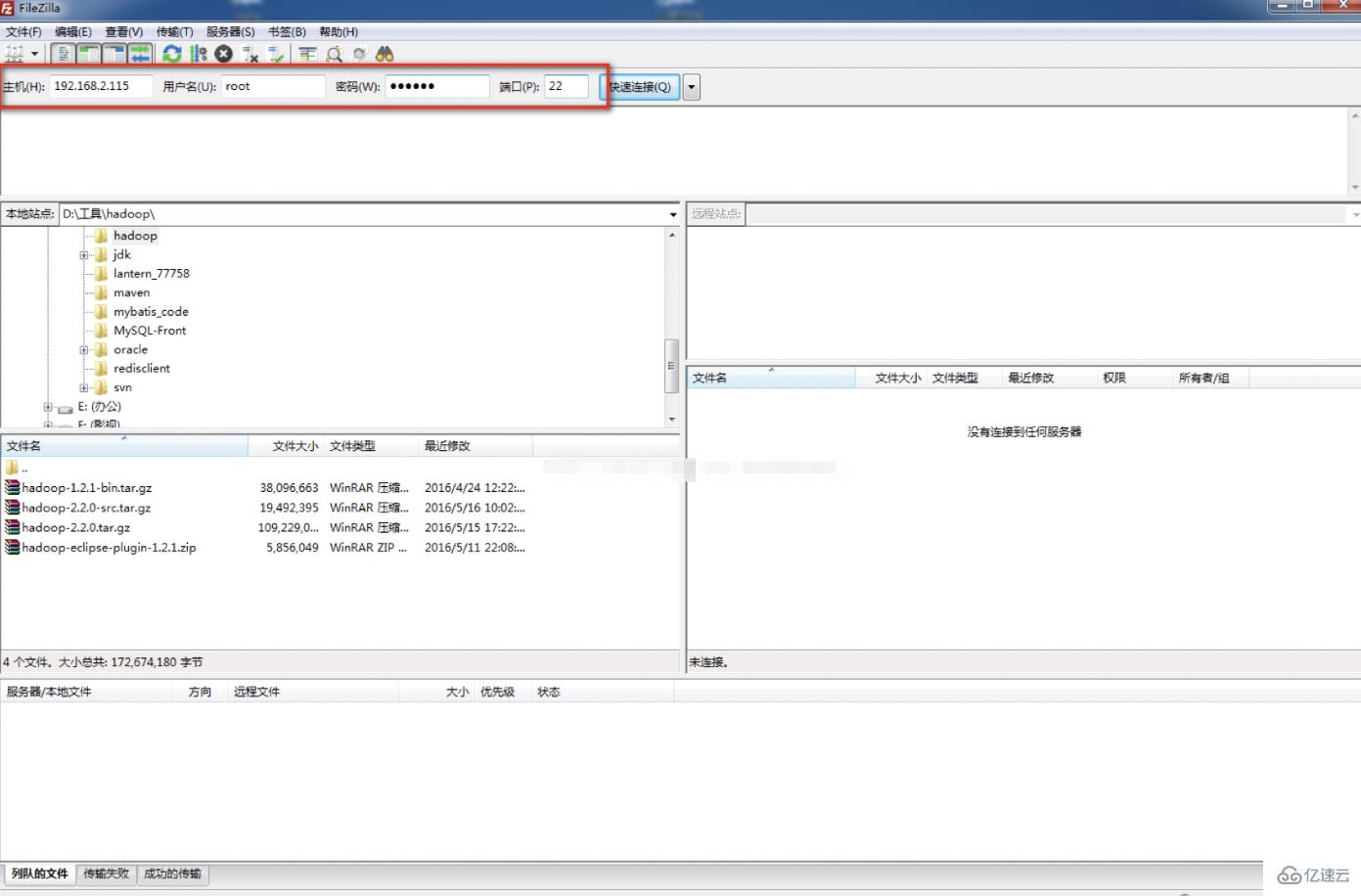Switch to the 传输失败 tab
The width and height of the screenshot is (1361, 896).
[107, 874]
